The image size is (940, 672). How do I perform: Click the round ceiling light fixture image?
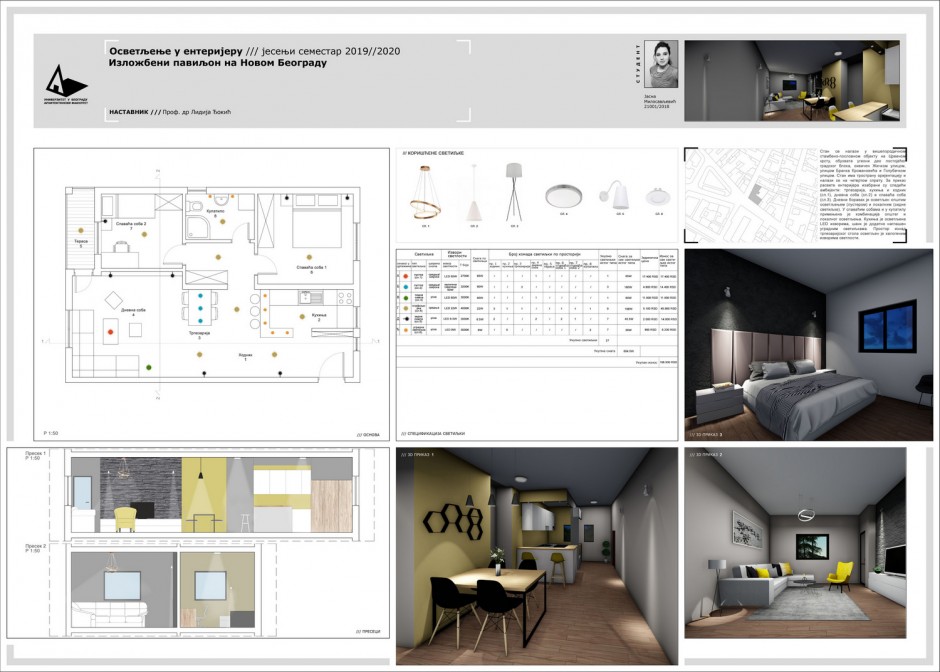pos(563,194)
